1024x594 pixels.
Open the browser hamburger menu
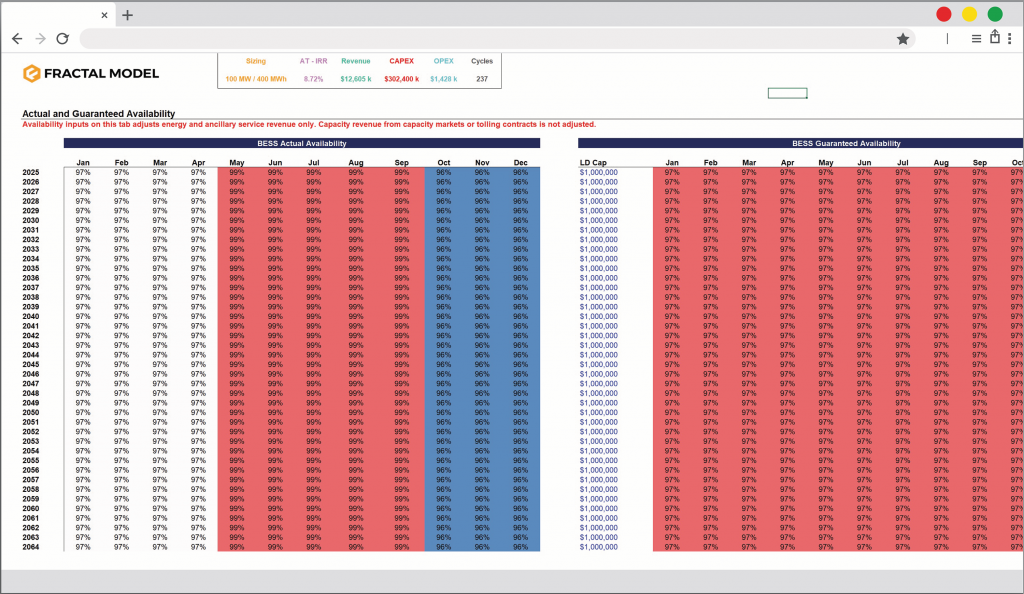tap(976, 39)
